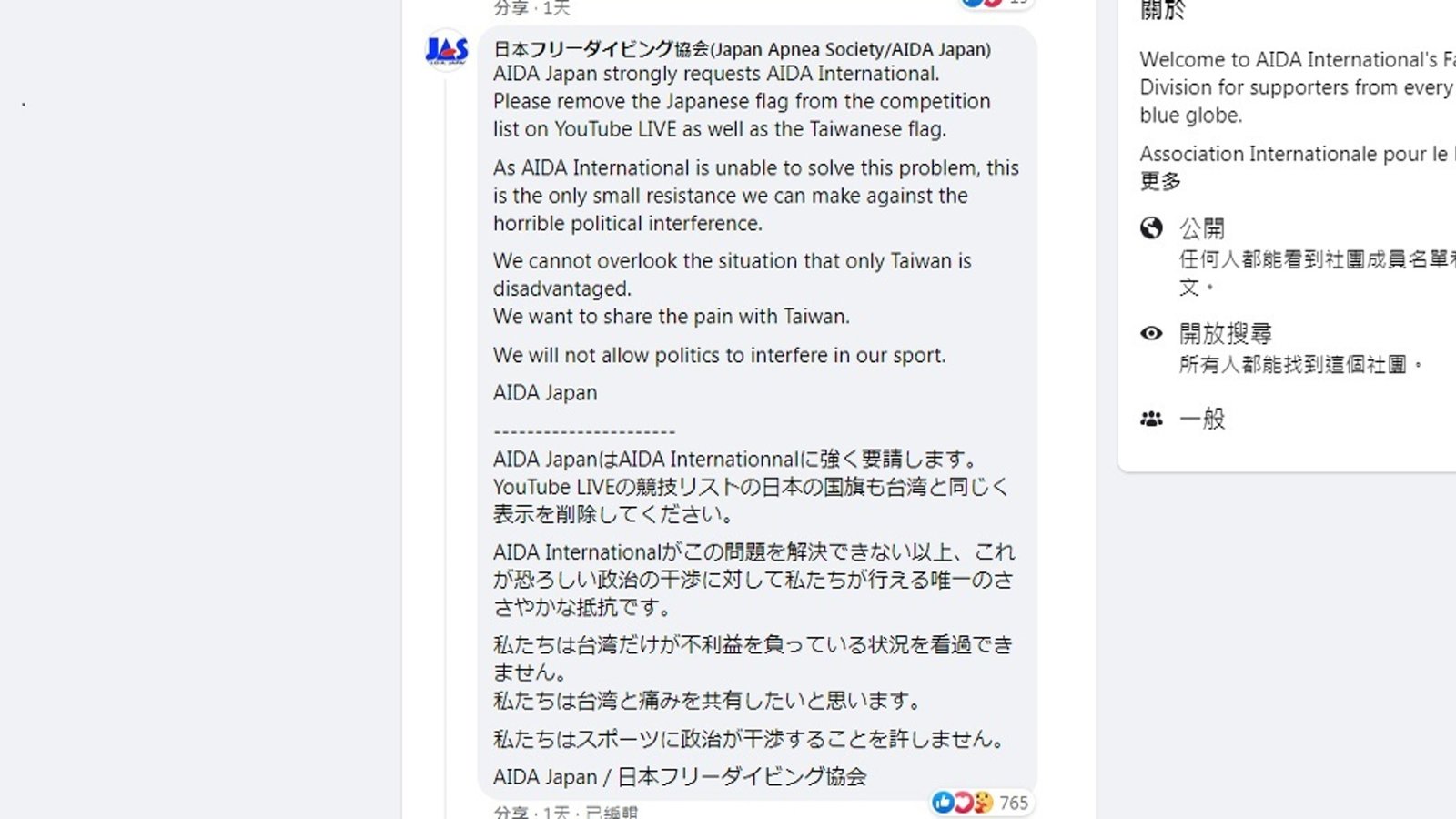Click the 開放搜尋 visibility label
The image size is (1456, 819).
(x=1225, y=333)
